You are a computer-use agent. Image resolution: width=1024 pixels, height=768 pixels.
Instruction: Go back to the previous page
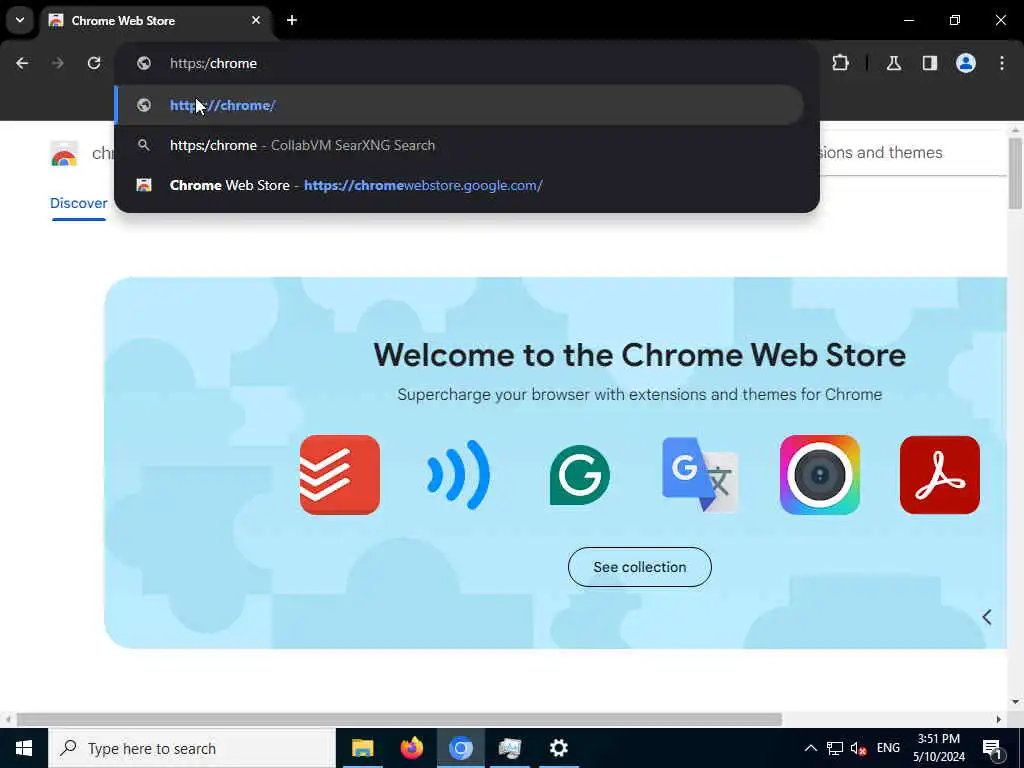[x=22, y=63]
